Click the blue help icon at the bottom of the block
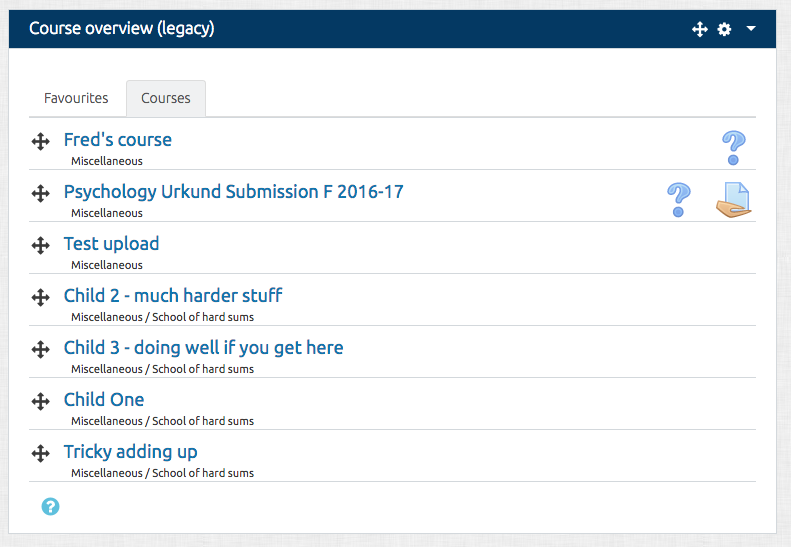 coord(50,506)
